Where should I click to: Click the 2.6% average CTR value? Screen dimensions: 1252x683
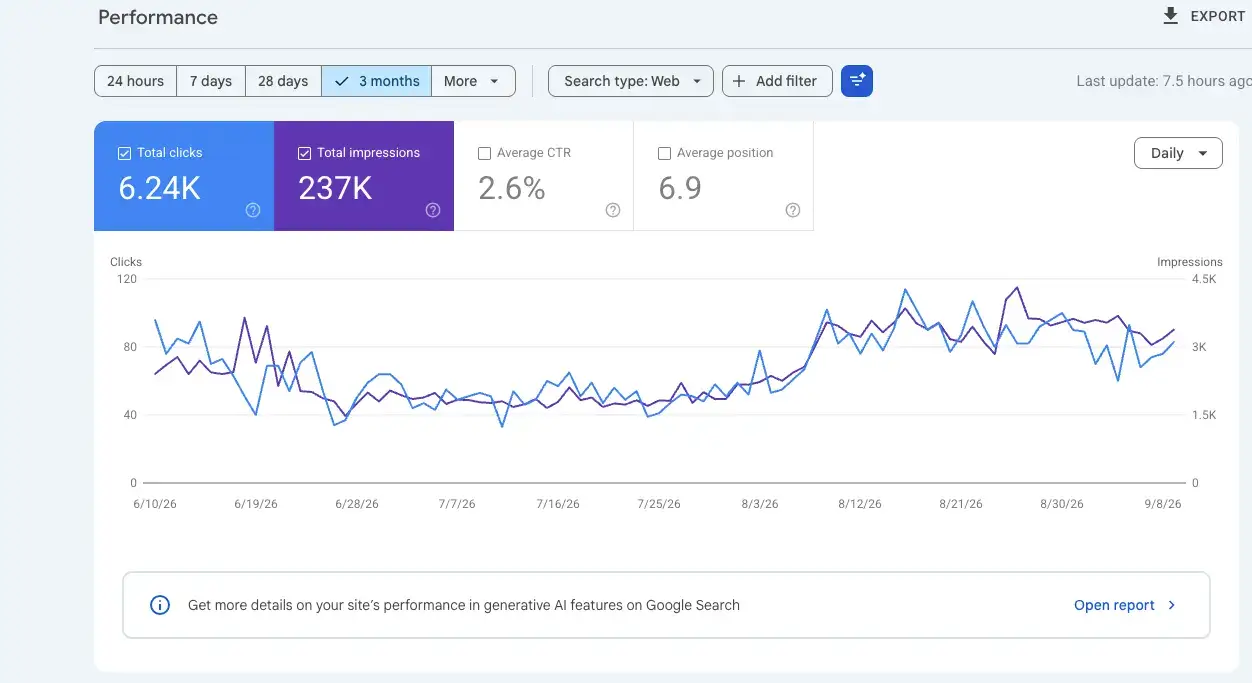(512, 187)
